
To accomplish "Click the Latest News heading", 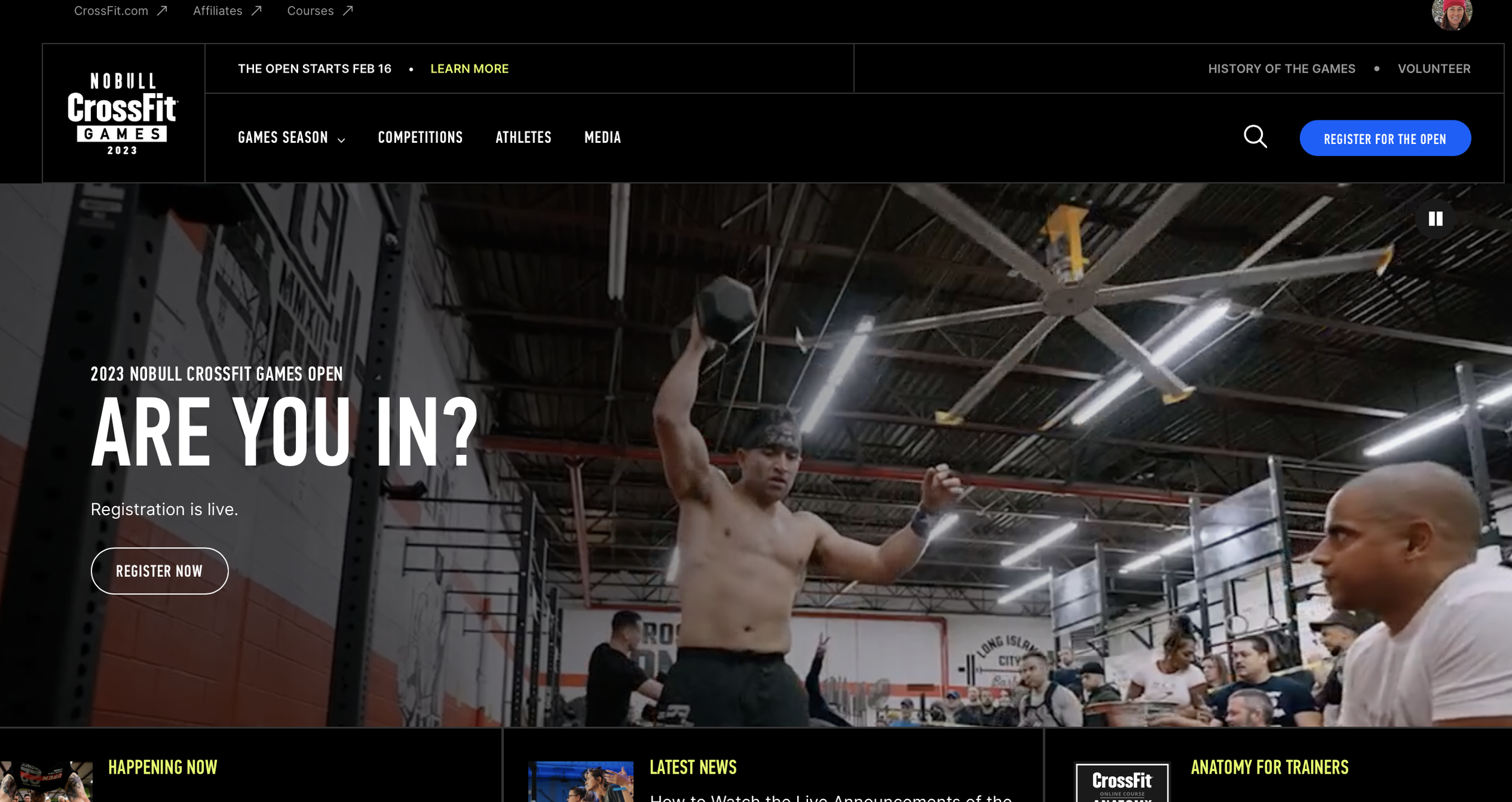I will pyautogui.click(x=693, y=768).
